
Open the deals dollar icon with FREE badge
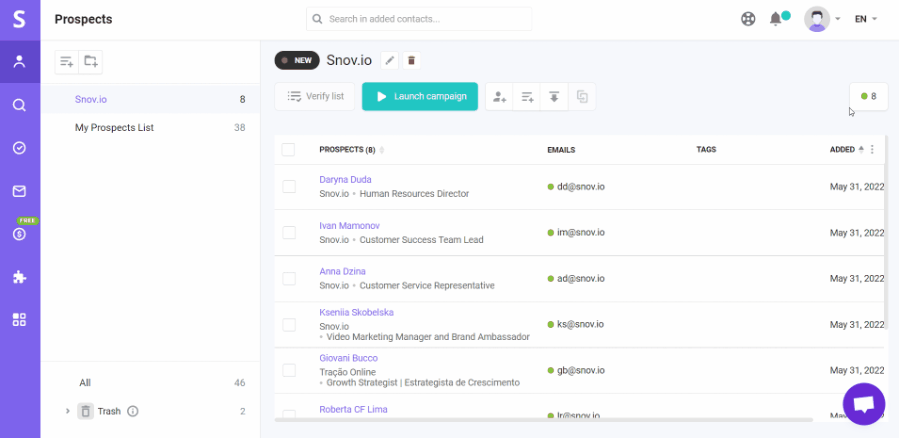[x=19, y=234]
